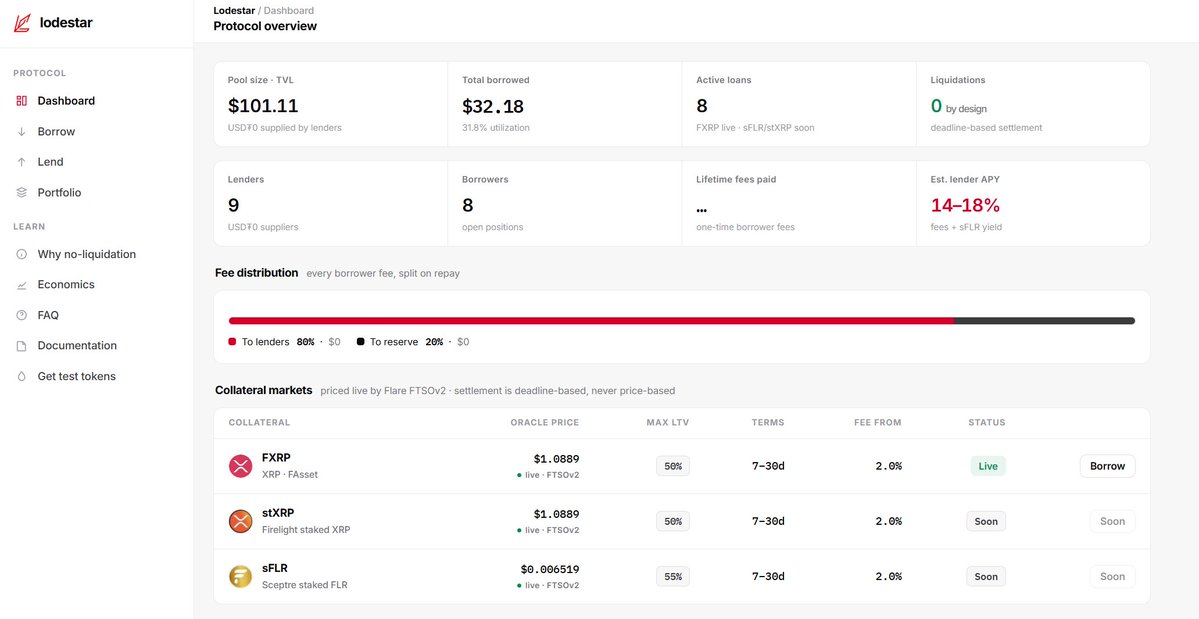The width and height of the screenshot is (1199, 619).
Task: Click the FXRP oracle price $1.0889
Action: [x=556, y=459]
